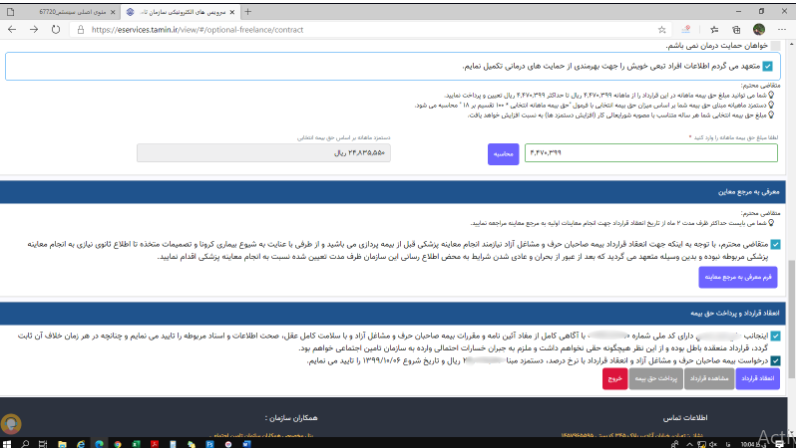
Task: Open Edge settings and more menu
Action: [x=782, y=29]
